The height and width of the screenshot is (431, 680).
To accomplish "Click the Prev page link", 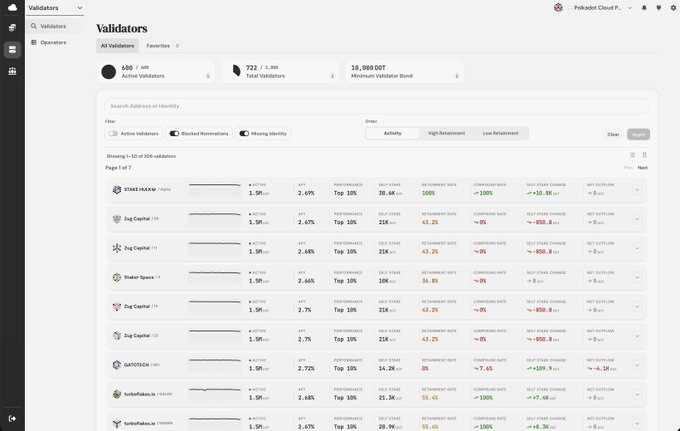I will 628,167.
